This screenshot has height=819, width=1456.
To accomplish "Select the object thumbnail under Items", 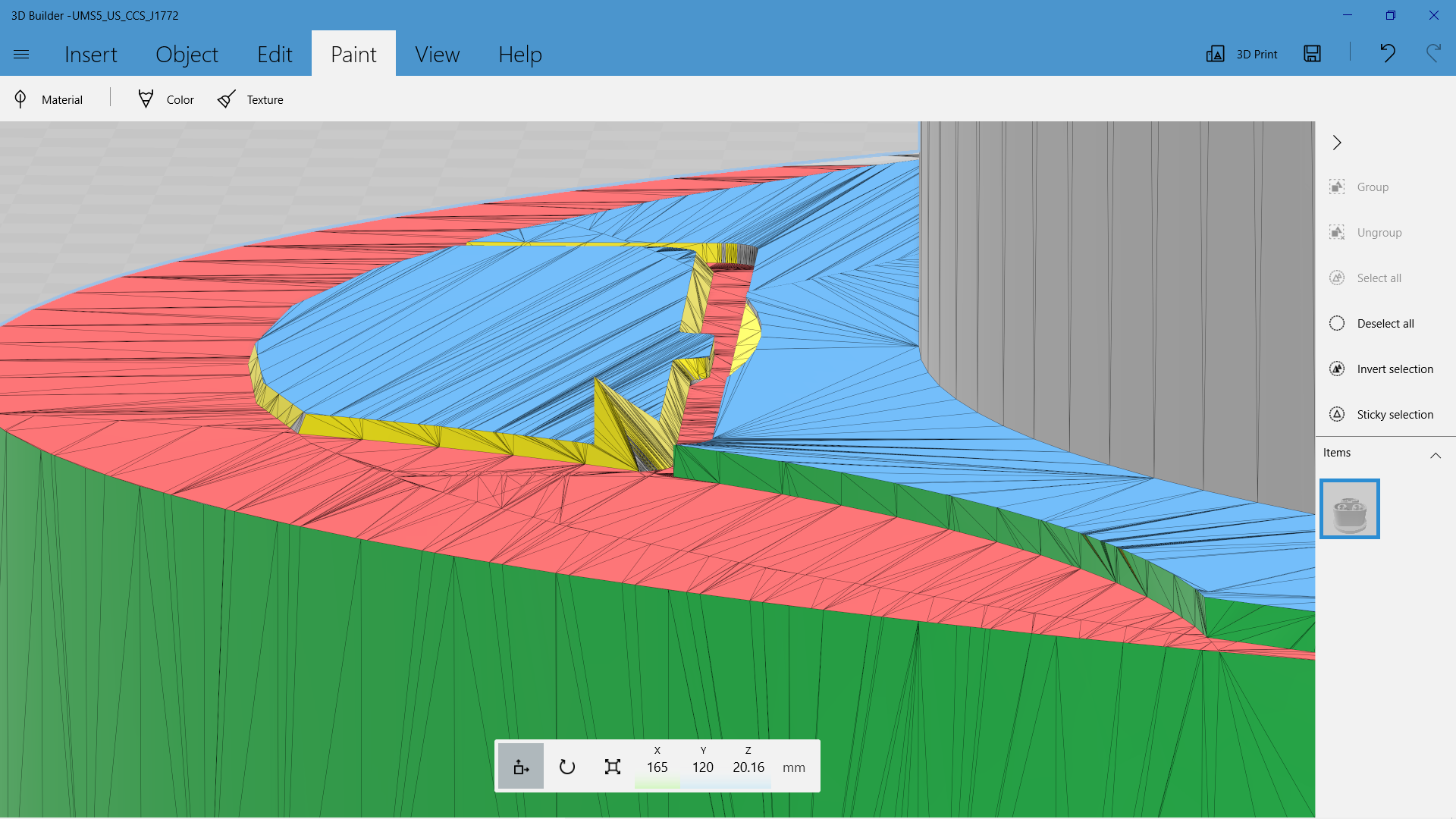I will click(x=1350, y=508).
